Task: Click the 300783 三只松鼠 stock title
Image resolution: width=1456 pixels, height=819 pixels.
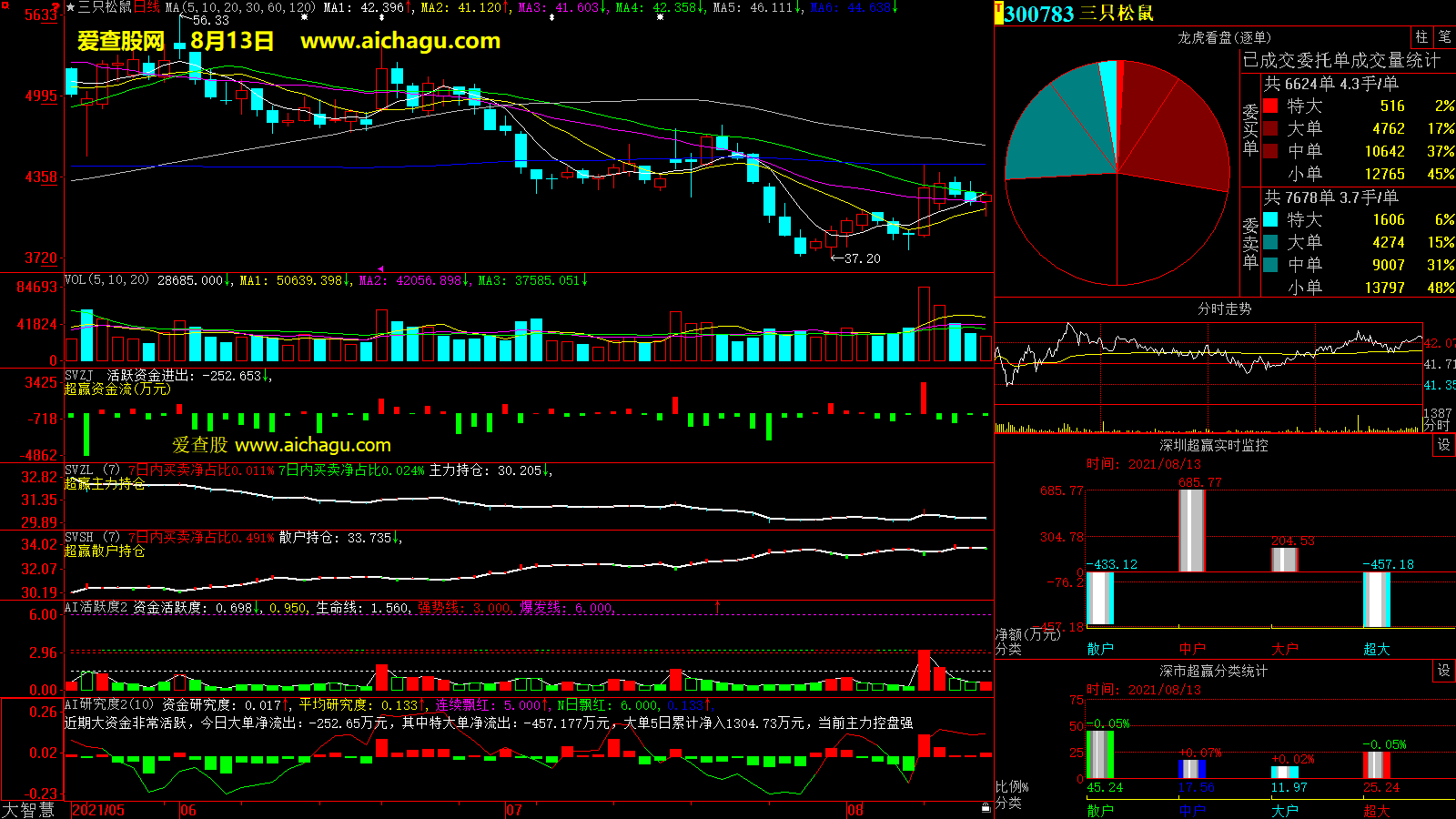Action: tap(1078, 14)
